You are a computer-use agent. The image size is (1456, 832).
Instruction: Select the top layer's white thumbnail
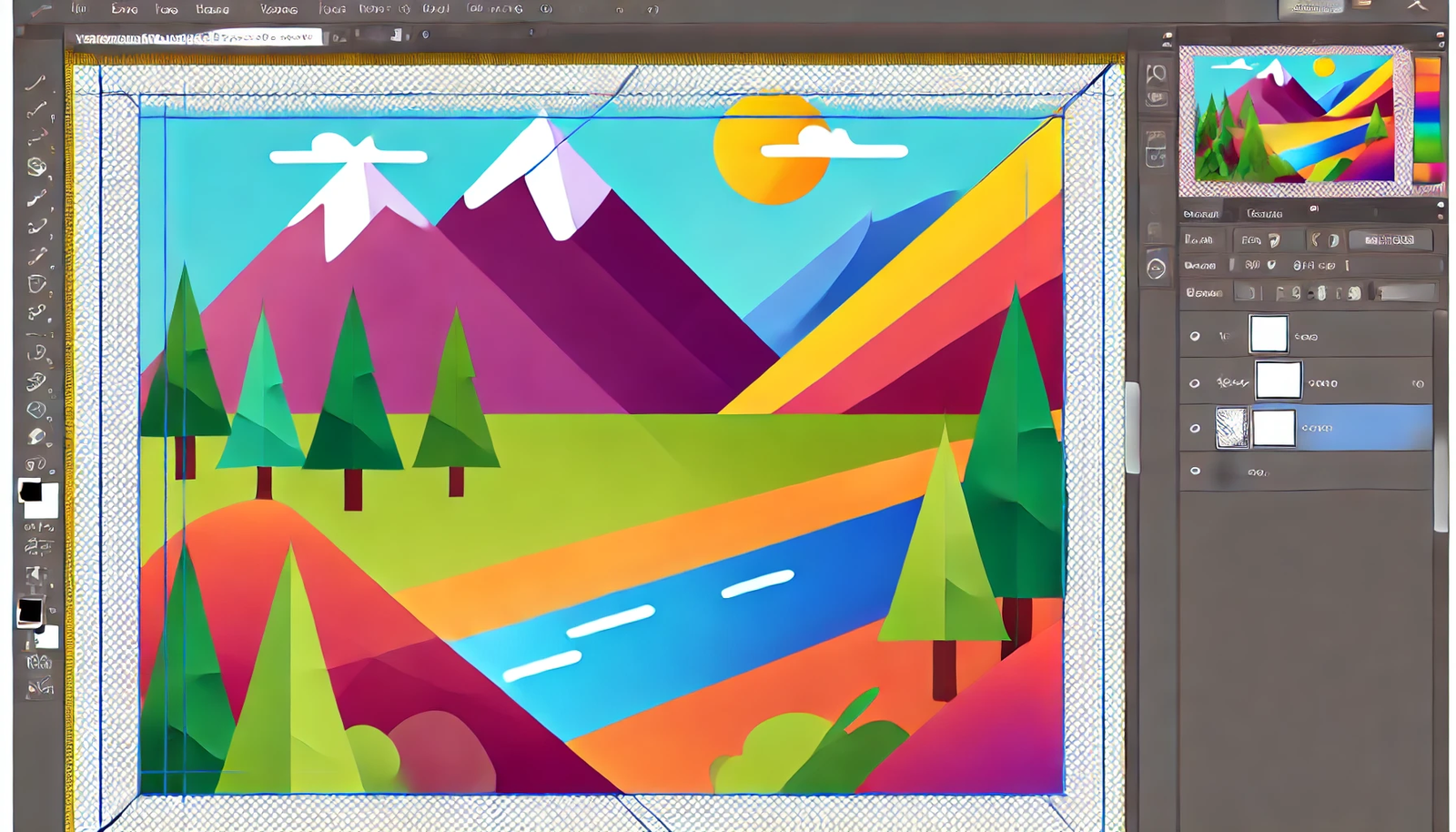pos(1269,334)
